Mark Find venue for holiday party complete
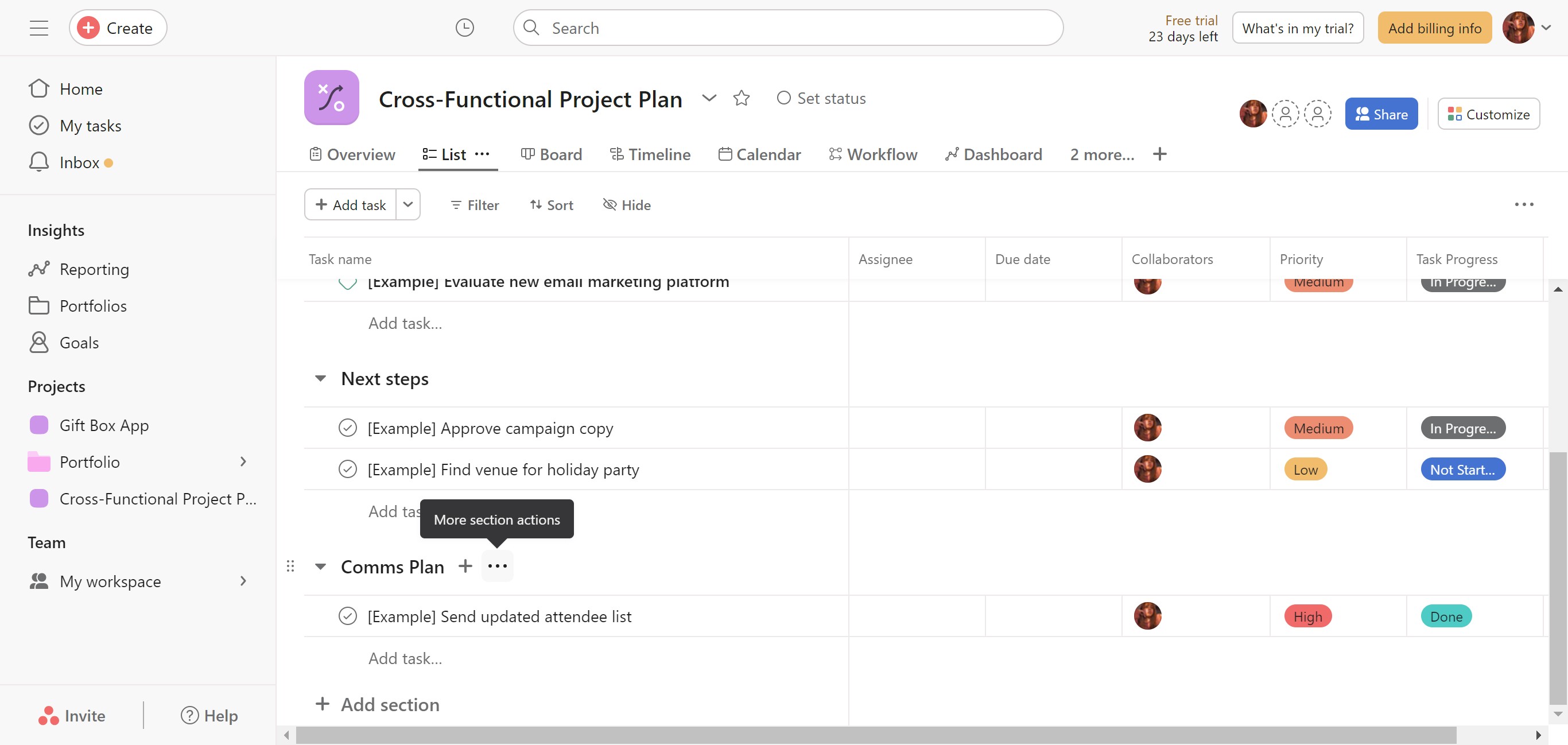The height and width of the screenshot is (745, 1568). [x=348, y=469]
